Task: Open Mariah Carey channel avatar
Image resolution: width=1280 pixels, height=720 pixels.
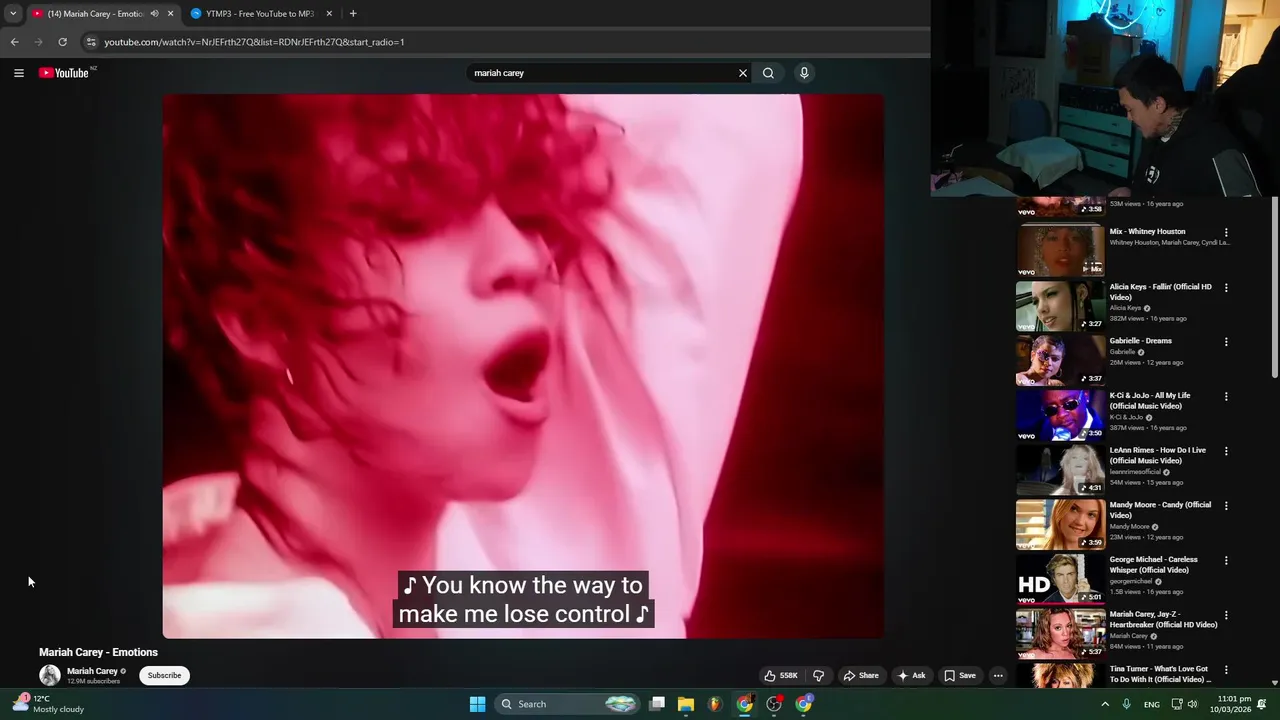Action: tap(50, 675)
